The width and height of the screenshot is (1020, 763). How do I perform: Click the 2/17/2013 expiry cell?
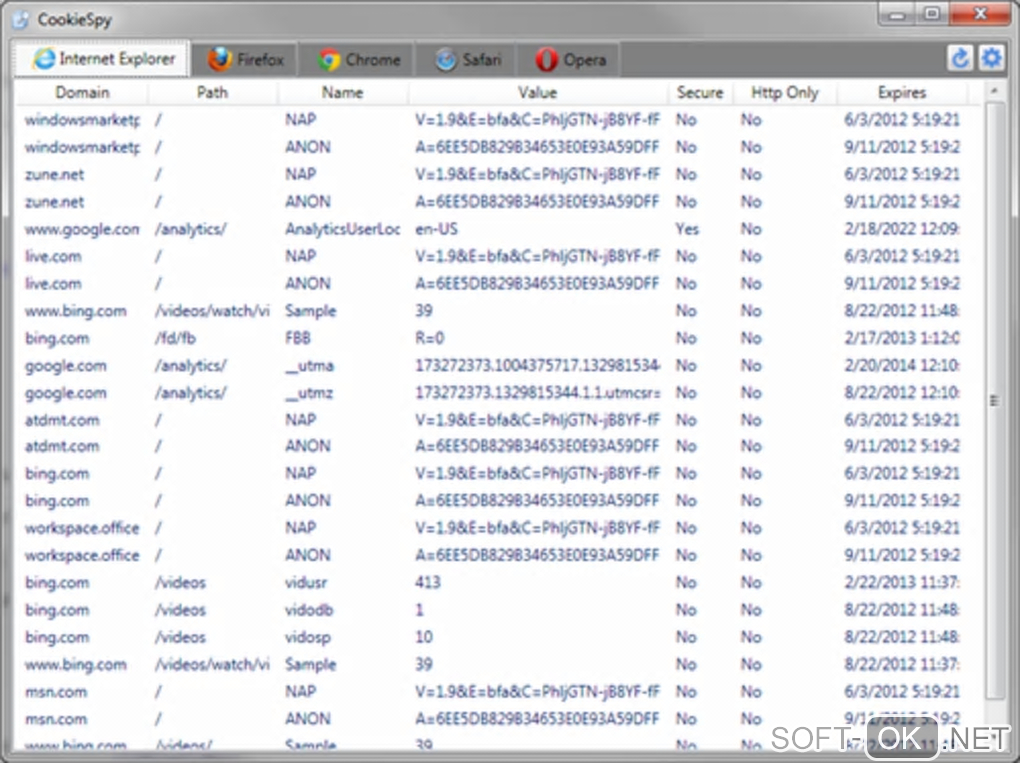902,338
